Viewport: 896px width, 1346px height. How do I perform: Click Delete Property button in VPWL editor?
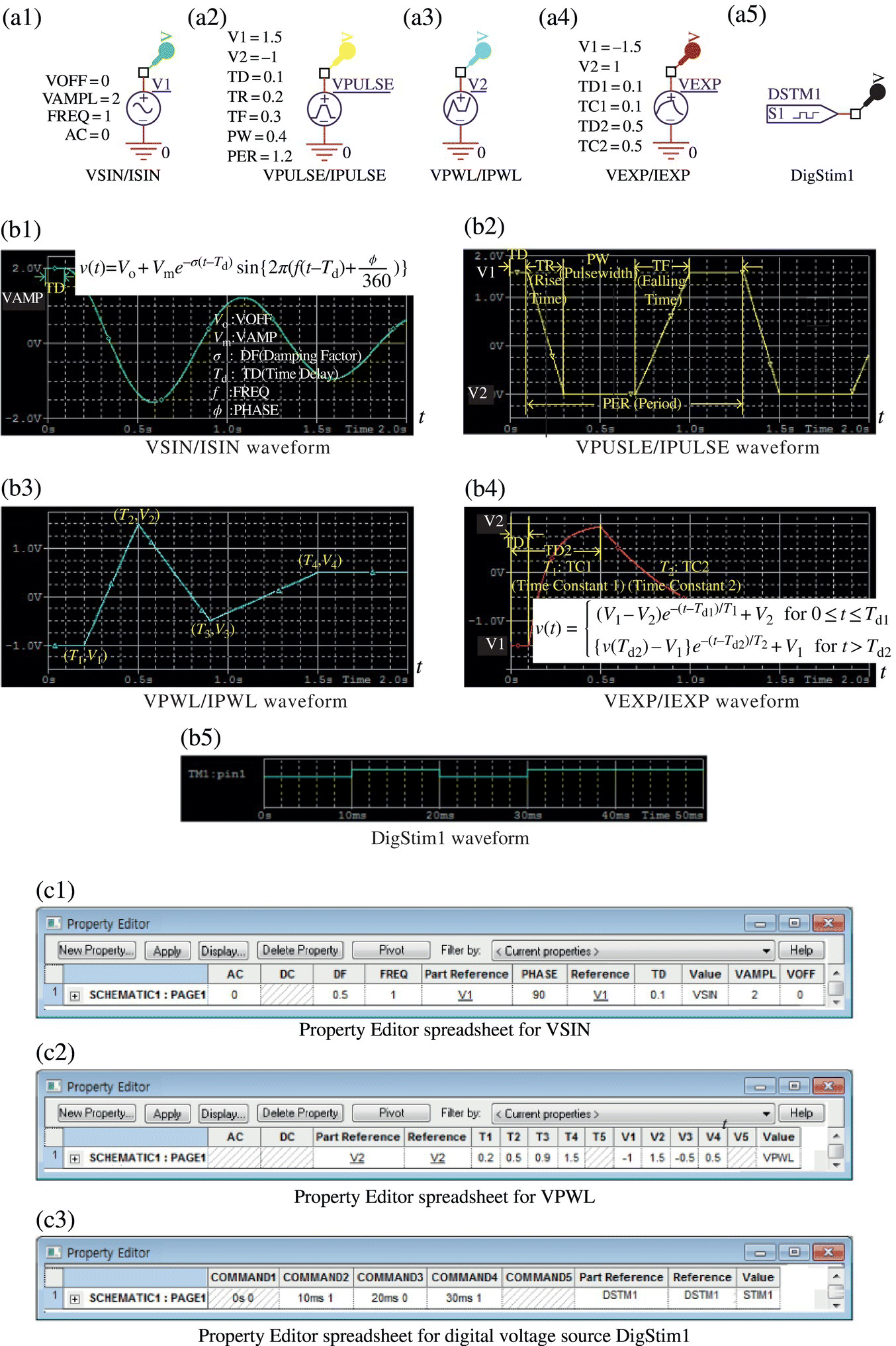(300, 1113)
